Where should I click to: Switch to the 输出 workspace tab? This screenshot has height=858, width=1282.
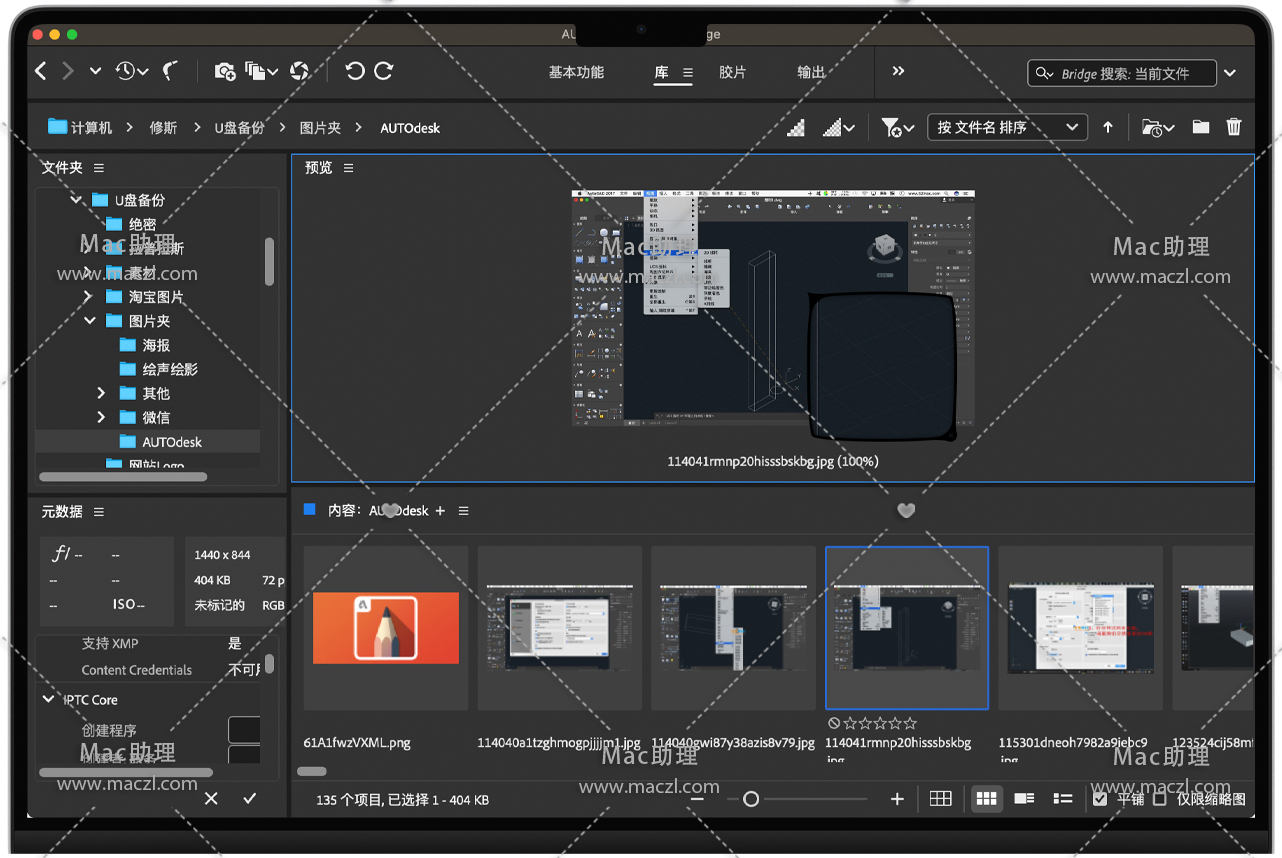(811, 72)
